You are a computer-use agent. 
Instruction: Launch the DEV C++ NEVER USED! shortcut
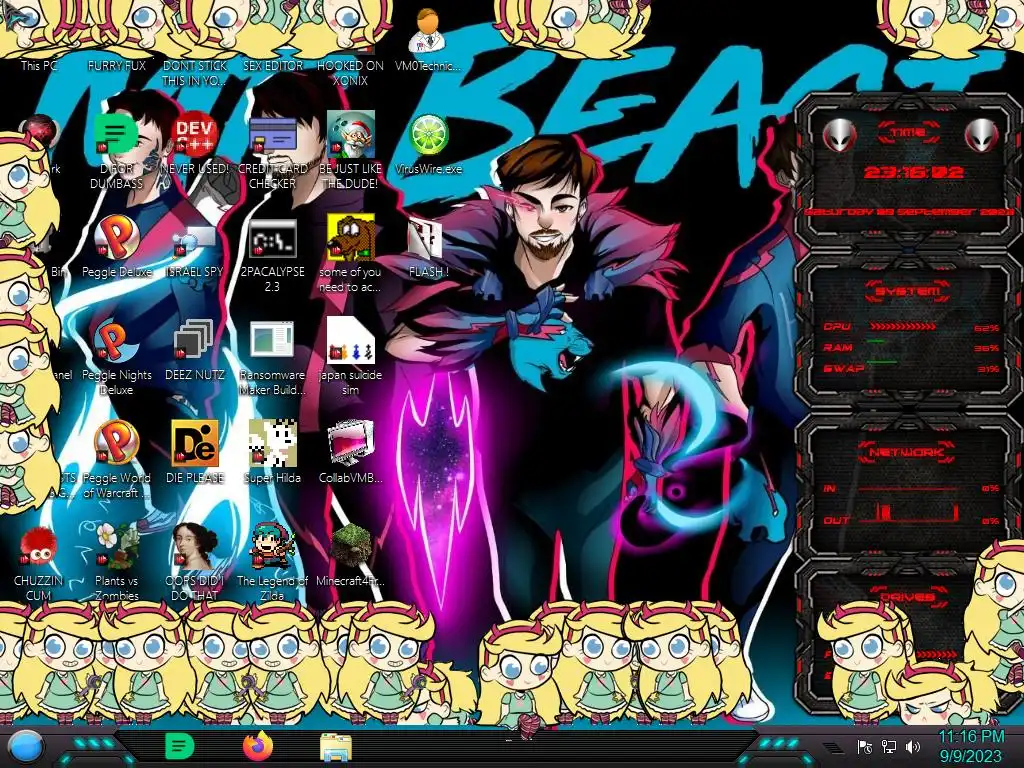(194, 144)
